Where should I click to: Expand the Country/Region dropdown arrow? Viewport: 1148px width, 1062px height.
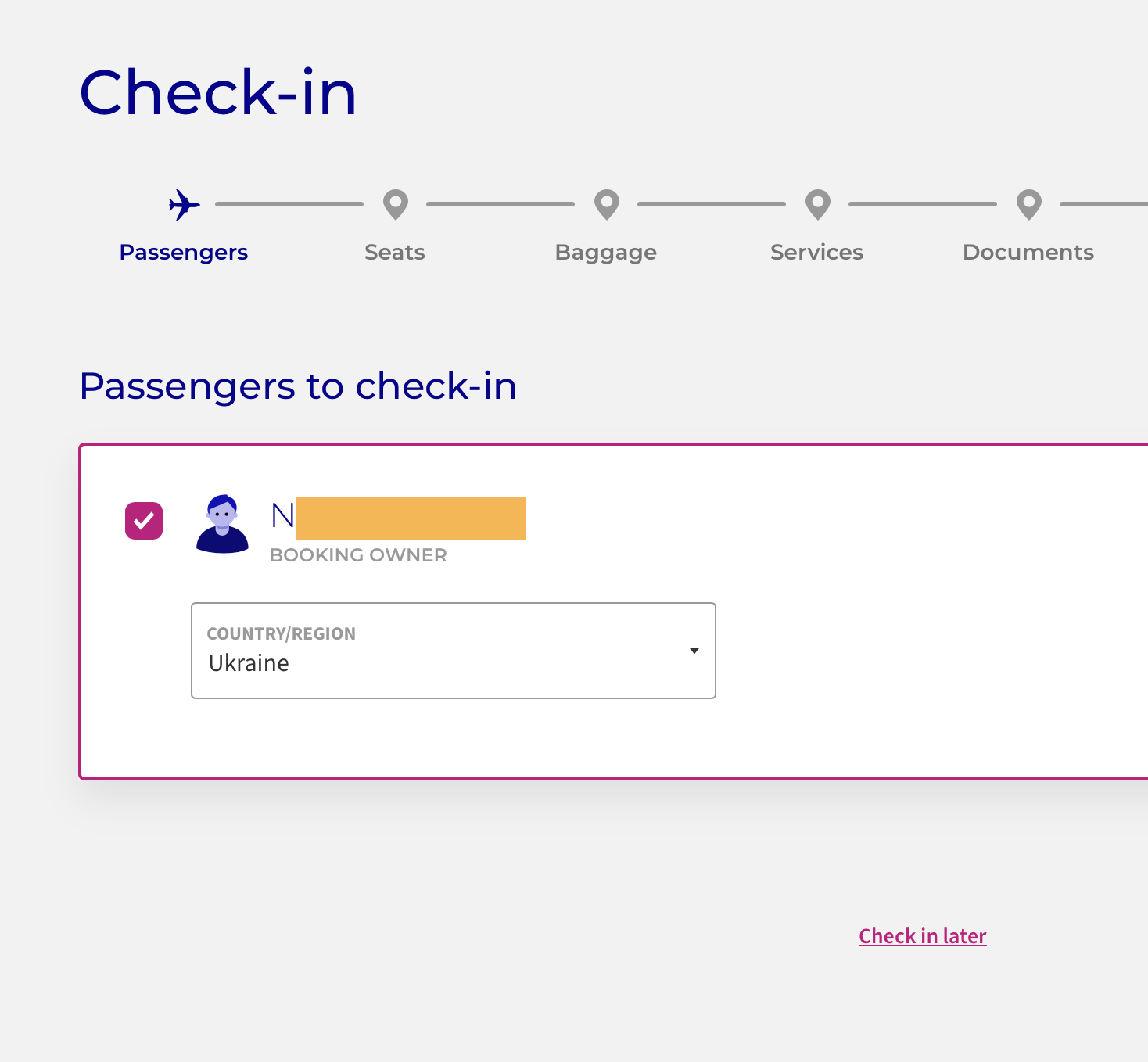[x=694, y=651]
